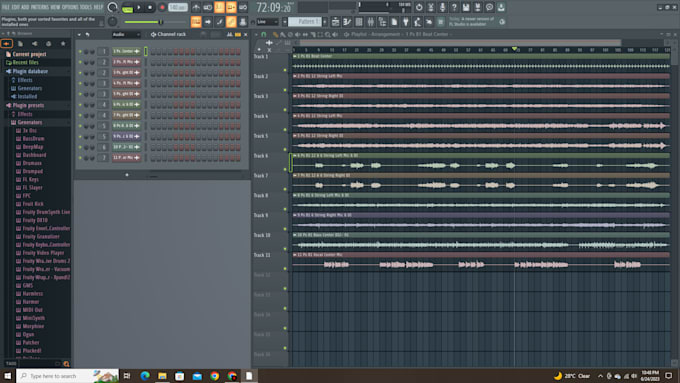The width and height of the screenshot is (680, 383).
Task: Mute Track 6 in the playlist
Action: pos(285,169)
